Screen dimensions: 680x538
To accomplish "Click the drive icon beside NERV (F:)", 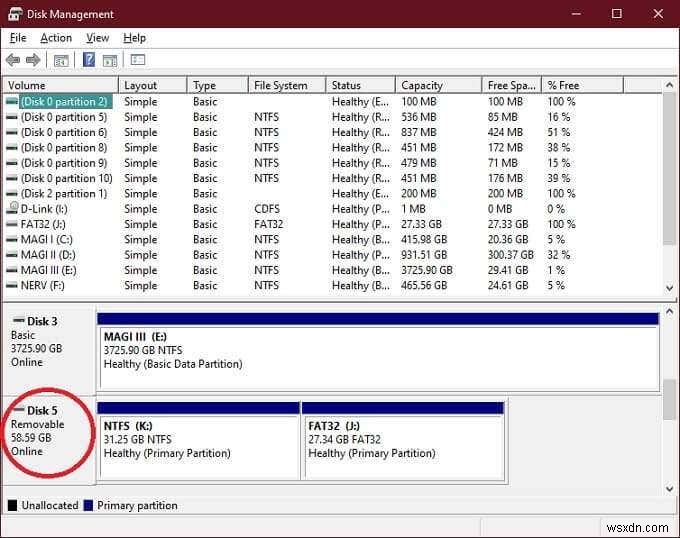I will 12,286.
